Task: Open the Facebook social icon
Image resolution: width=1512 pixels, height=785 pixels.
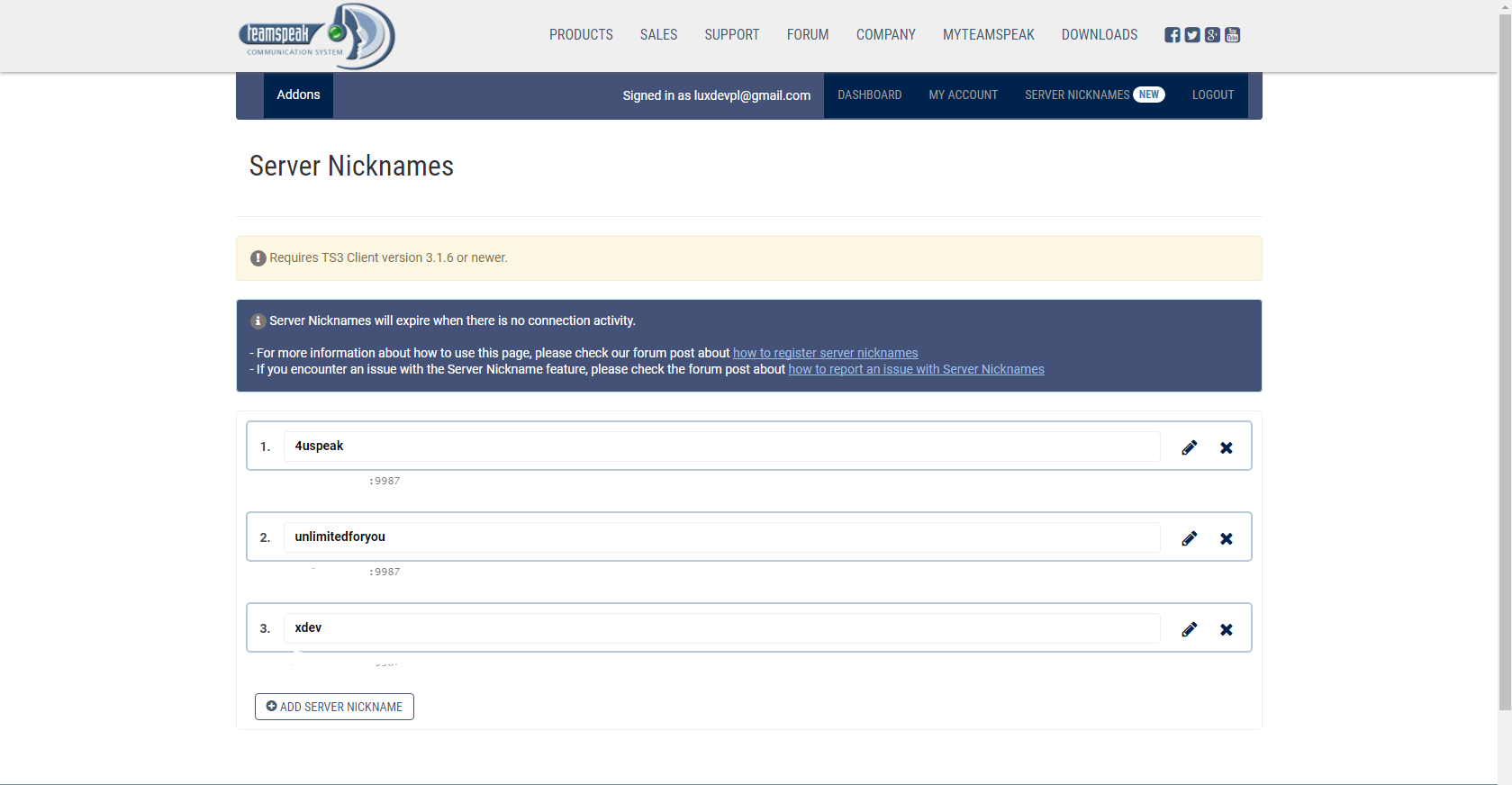Action: pos(1172,35)
